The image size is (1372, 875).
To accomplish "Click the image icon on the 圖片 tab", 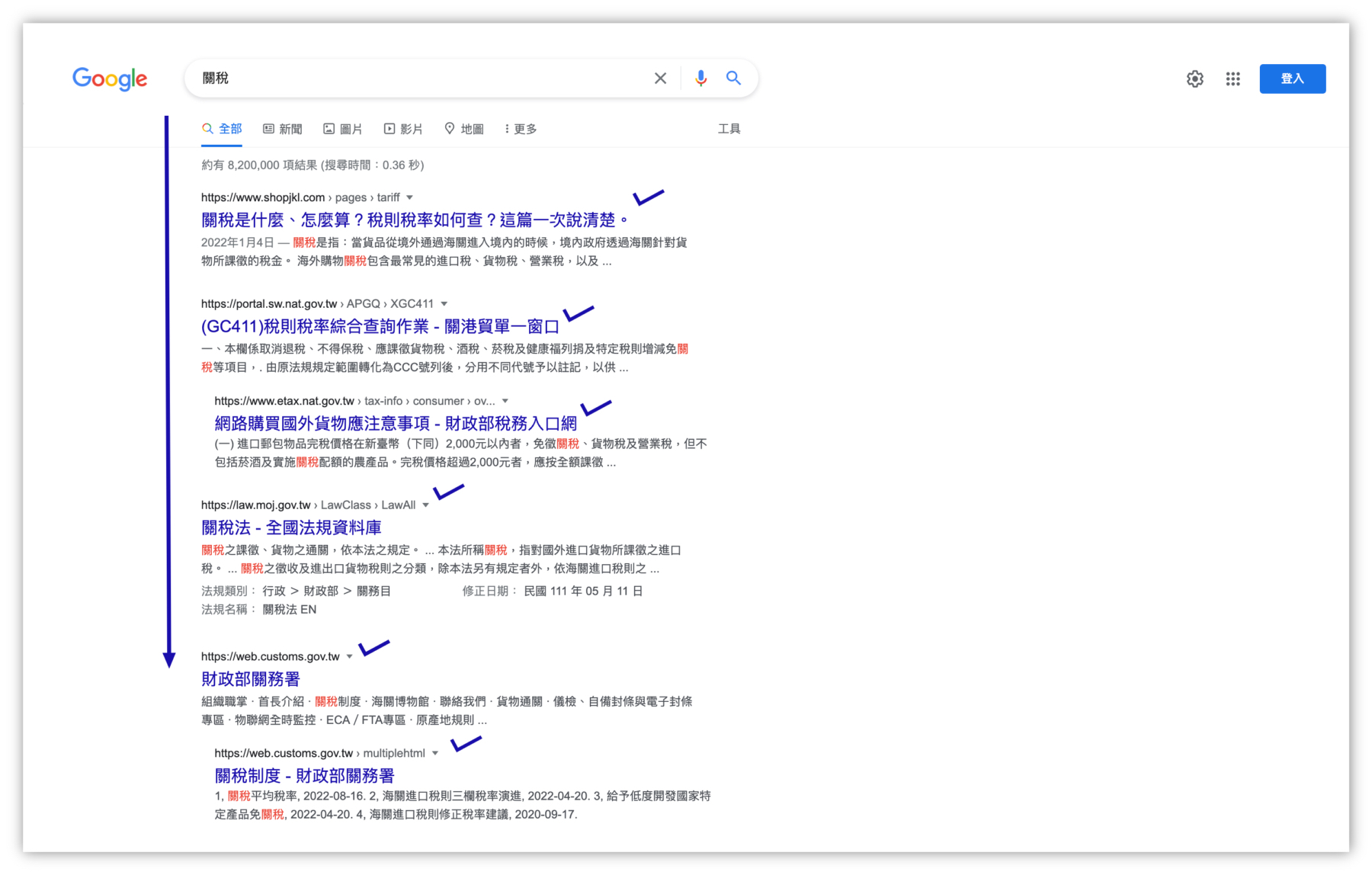I will click(329, 128).
